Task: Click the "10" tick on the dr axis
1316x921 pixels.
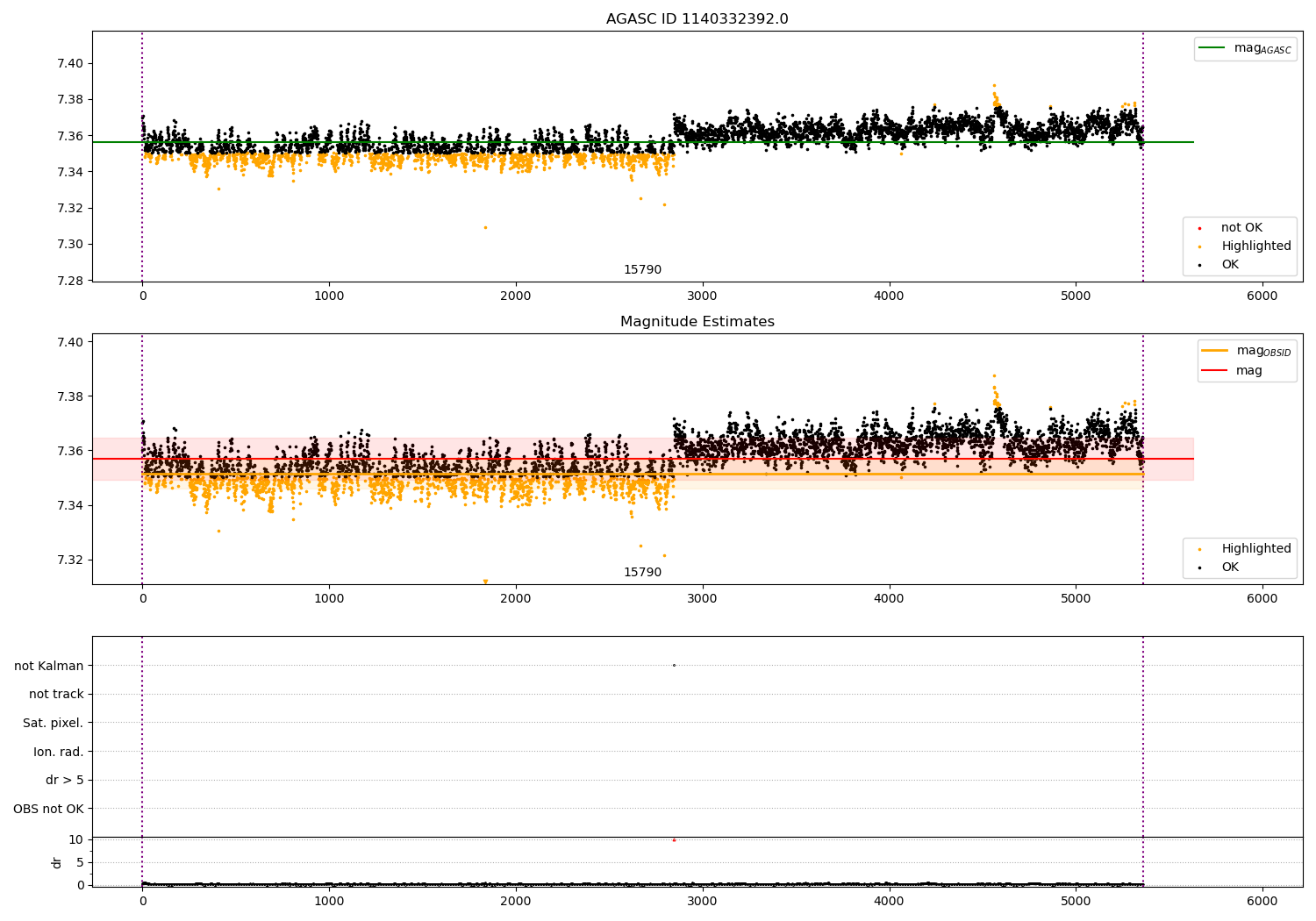Action: point(76,839)
